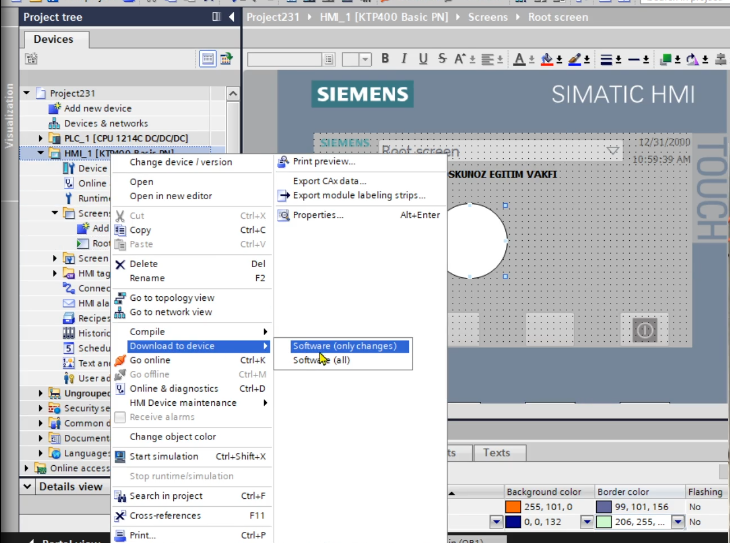Collapse the Details view section

[27, 487]
